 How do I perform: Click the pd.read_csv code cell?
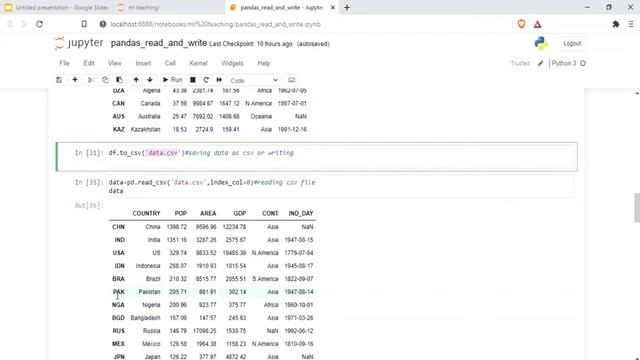[340, 187]
